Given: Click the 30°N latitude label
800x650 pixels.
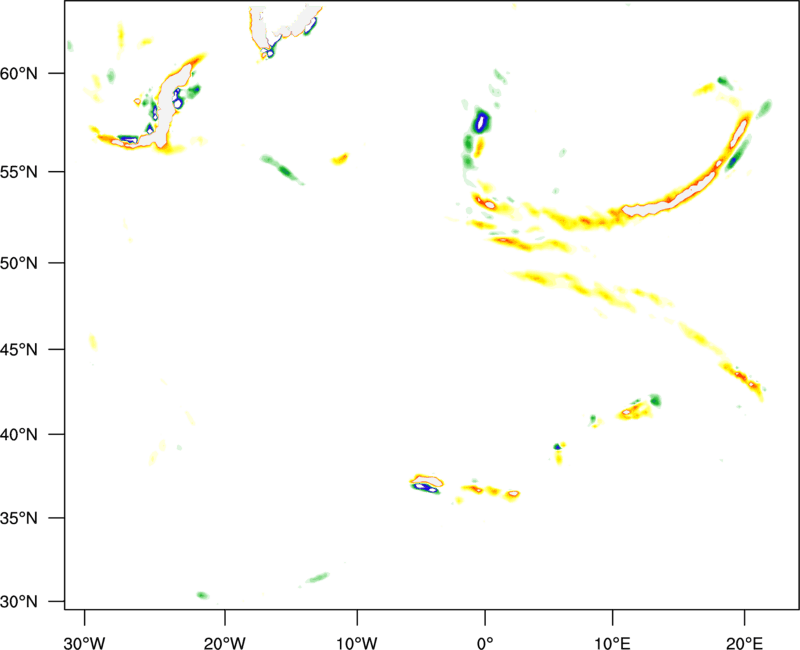Looking at the screenshot, I should point(19,602).
